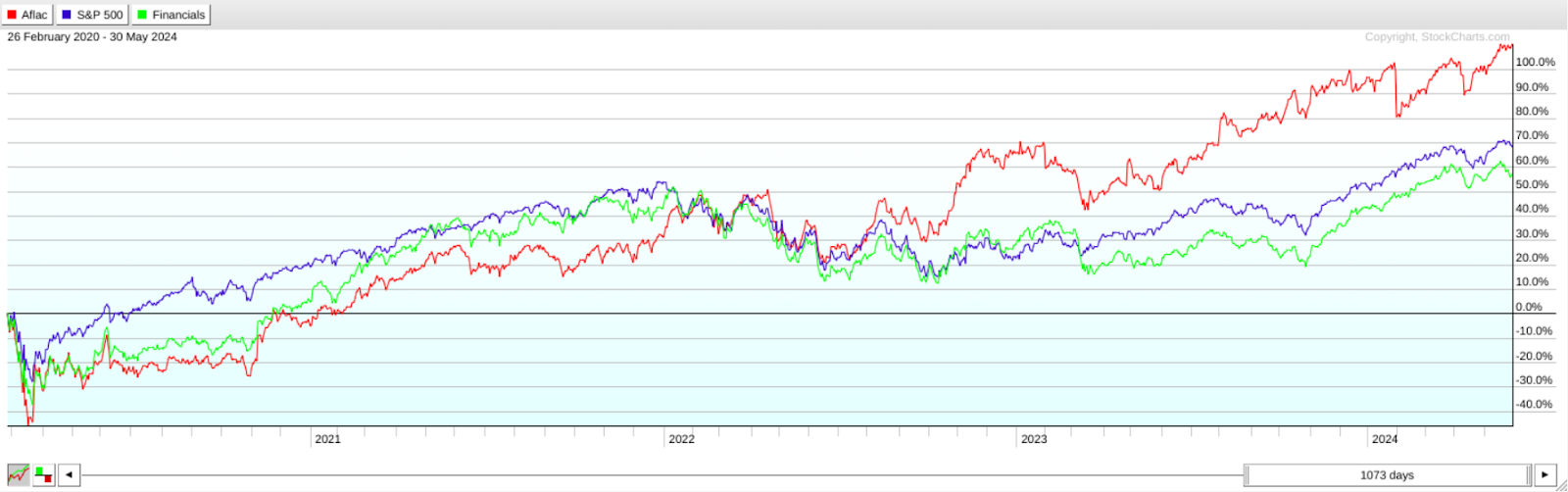Switch to the histogram bar chart icon
1568x492 pixels.
click(x=44, y=475)
